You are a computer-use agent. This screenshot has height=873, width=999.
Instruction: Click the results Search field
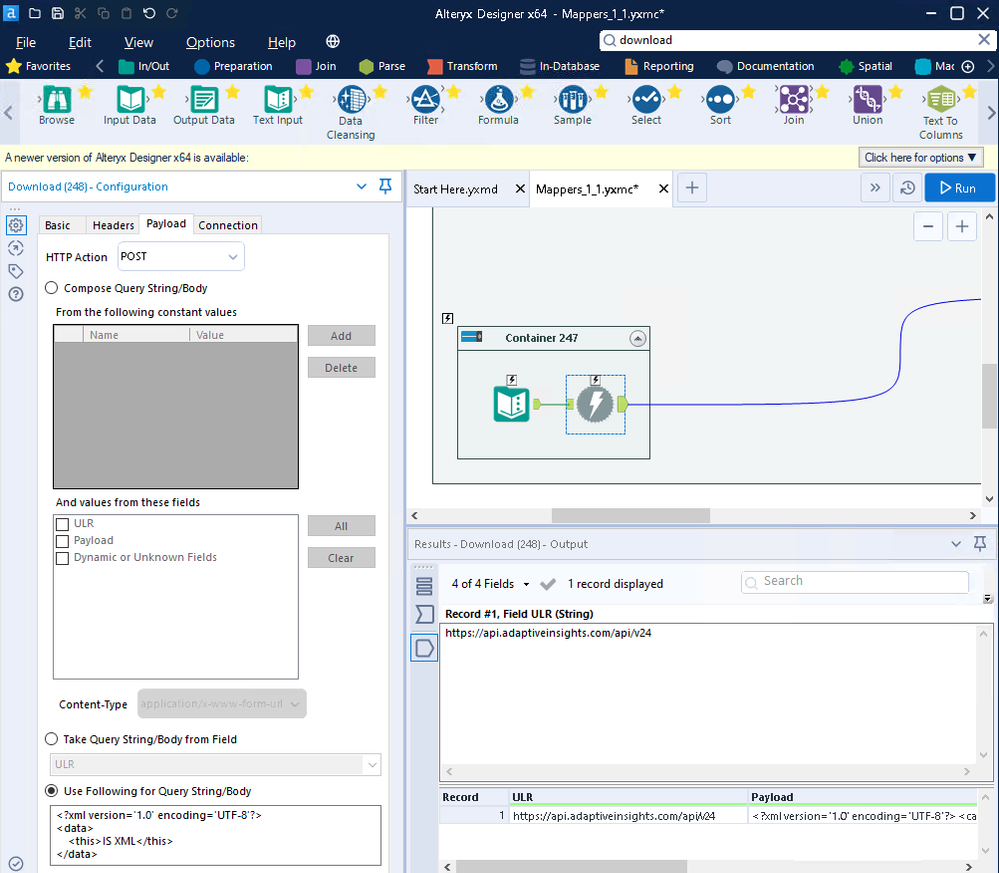(855, 581)
